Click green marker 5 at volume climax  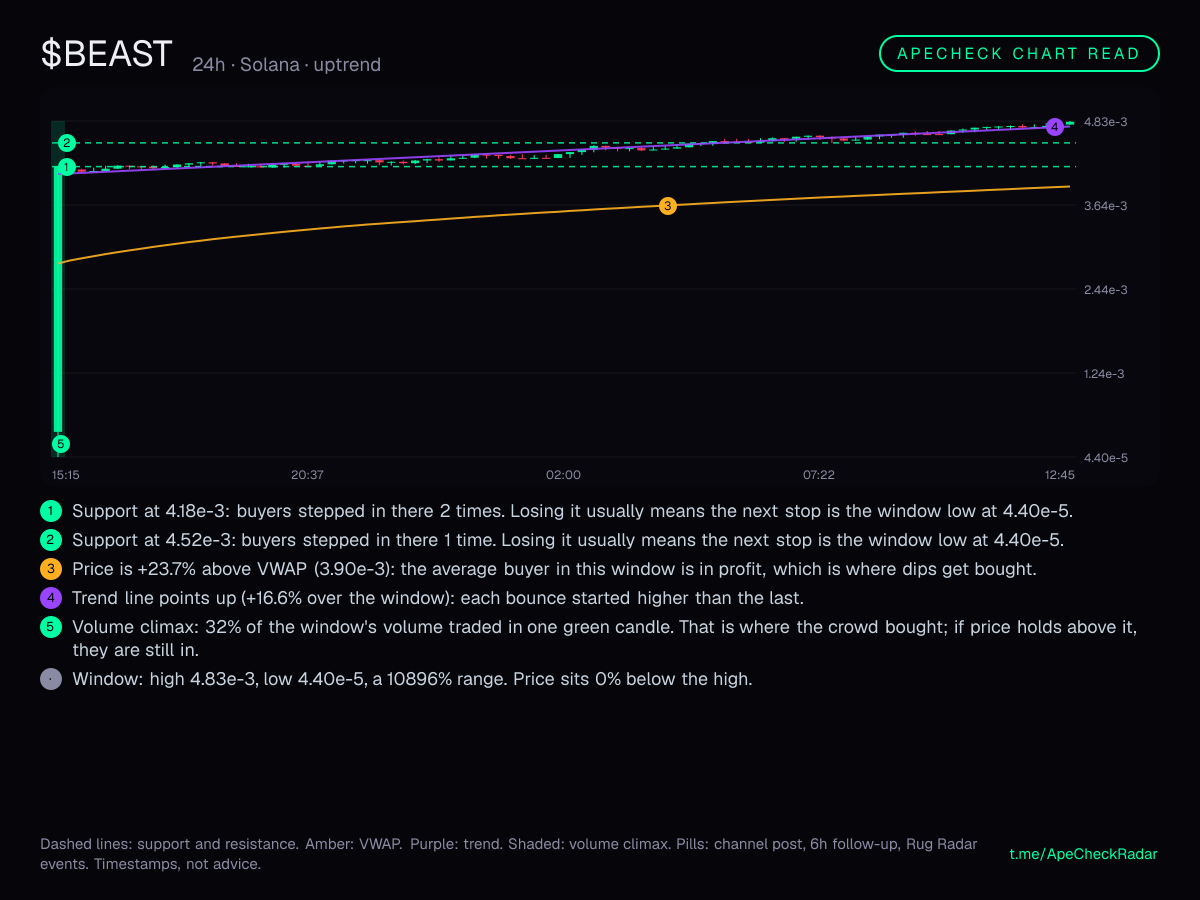(x=60, y=444)
